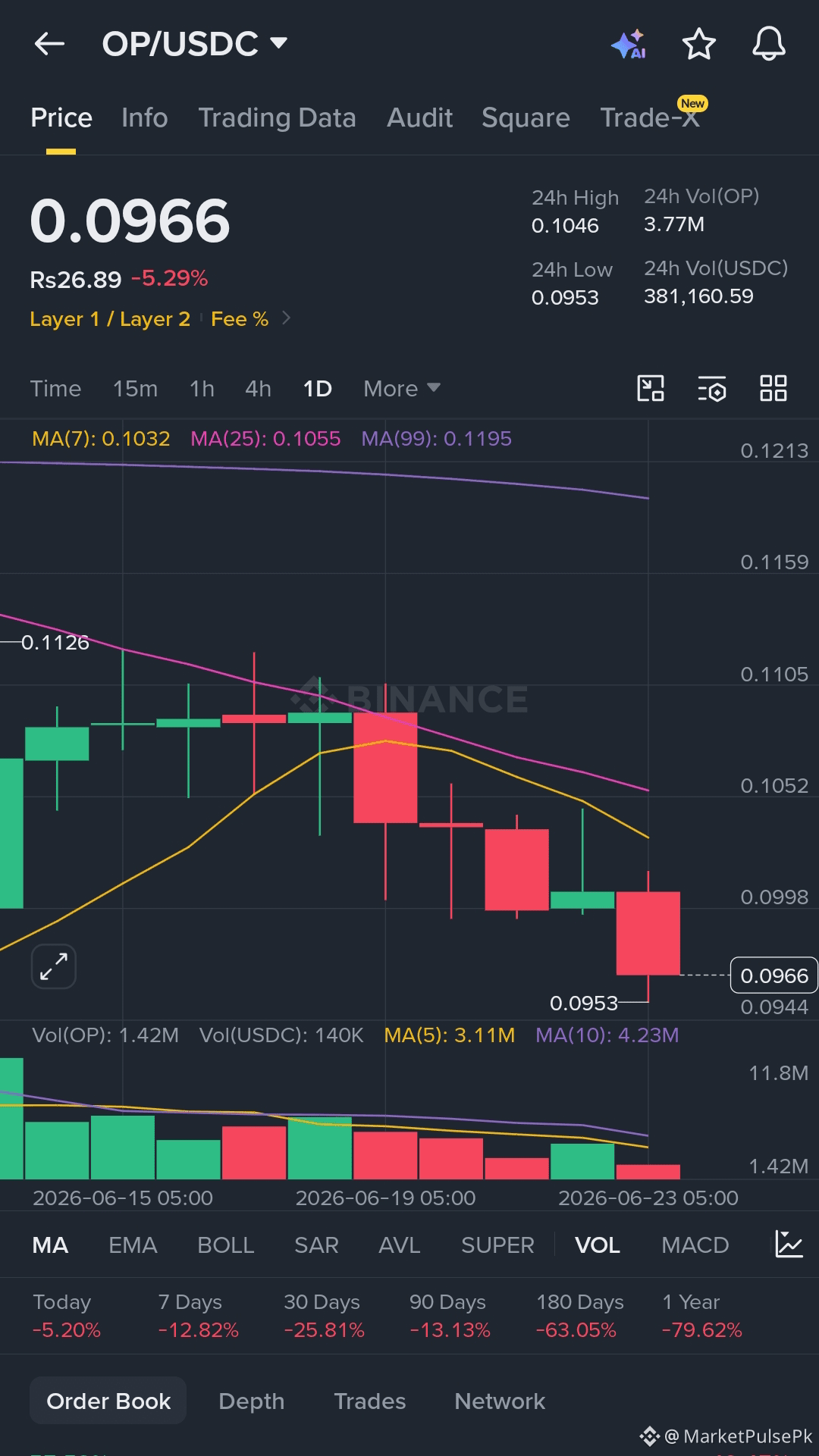Toggle the MA indicator

click(50, 1245)
